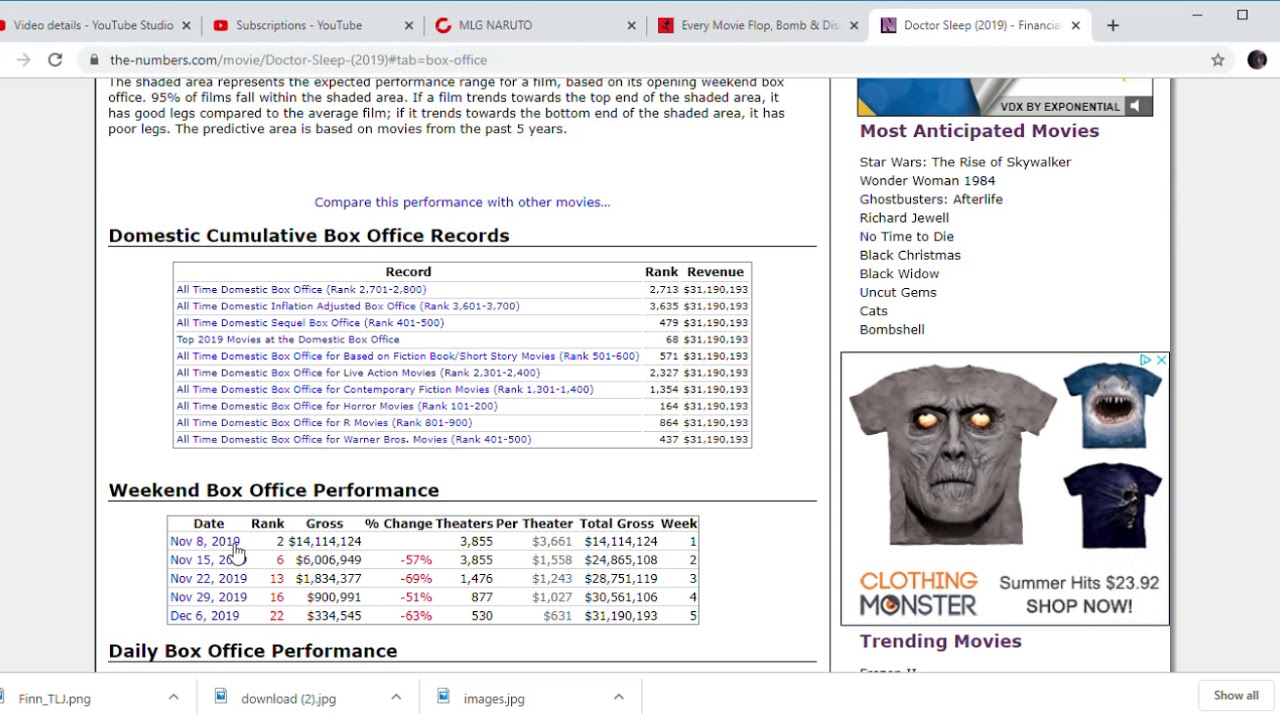Screen dimensions: 1280x720
Task: Open Compare this performance with other movies
Action: (x=462, y=202)
